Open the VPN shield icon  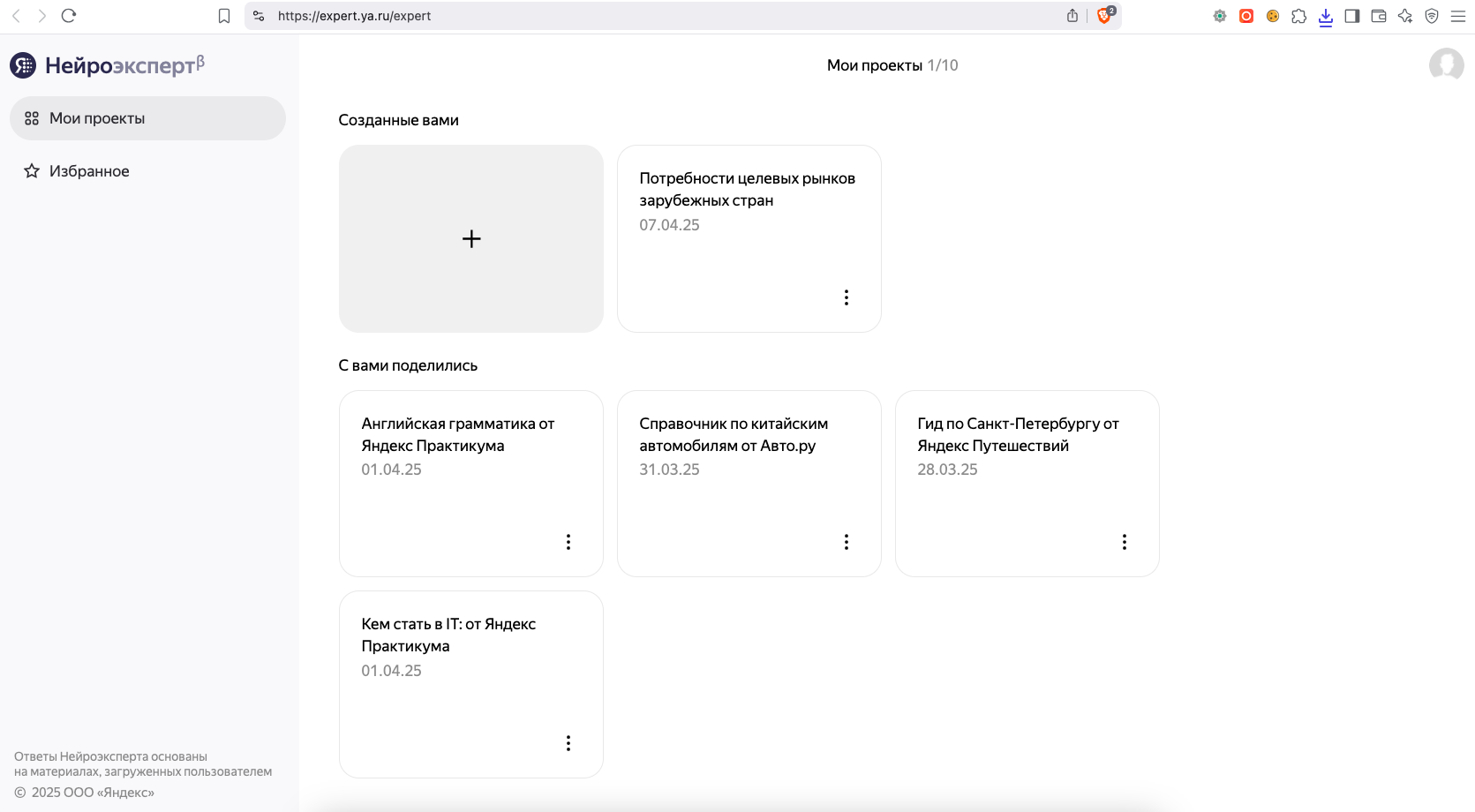1432,16
